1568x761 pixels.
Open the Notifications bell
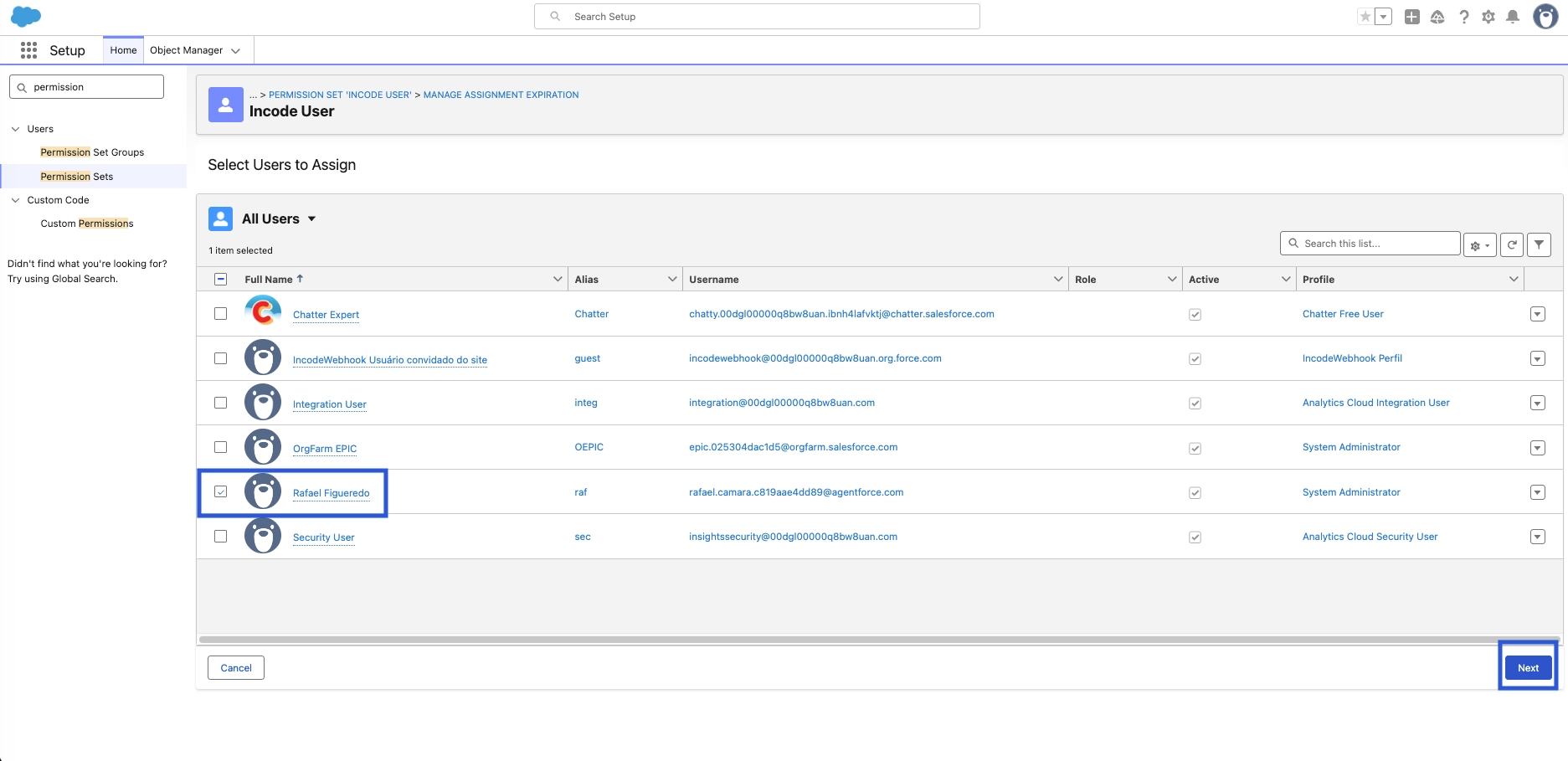click(x=1513, y=17)
